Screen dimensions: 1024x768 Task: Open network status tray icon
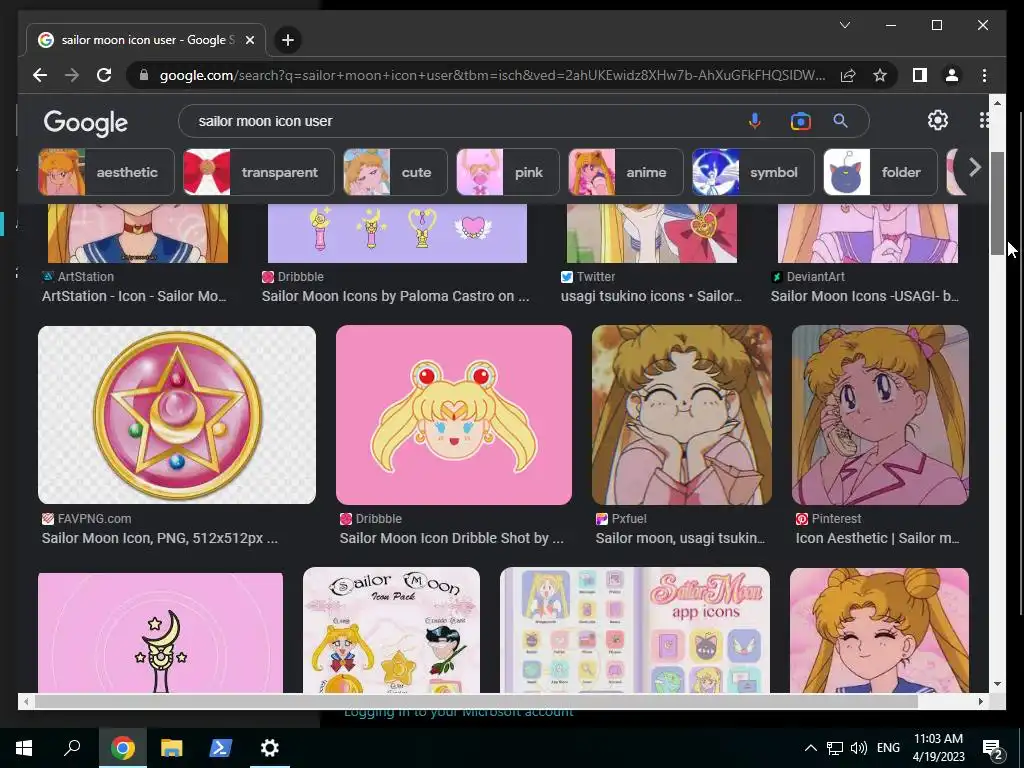835,748
